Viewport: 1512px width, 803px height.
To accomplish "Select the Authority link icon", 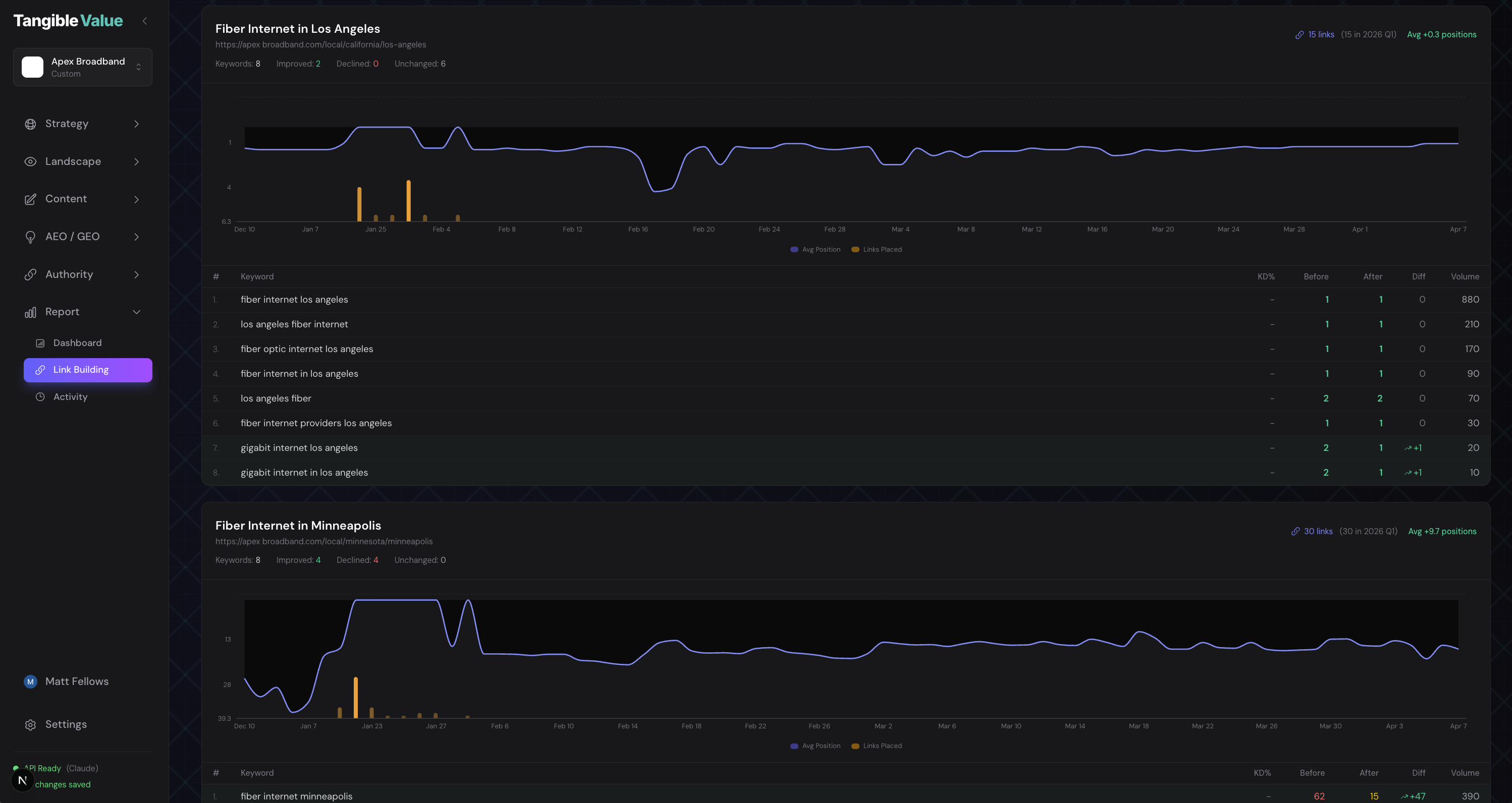I will 30,274.
